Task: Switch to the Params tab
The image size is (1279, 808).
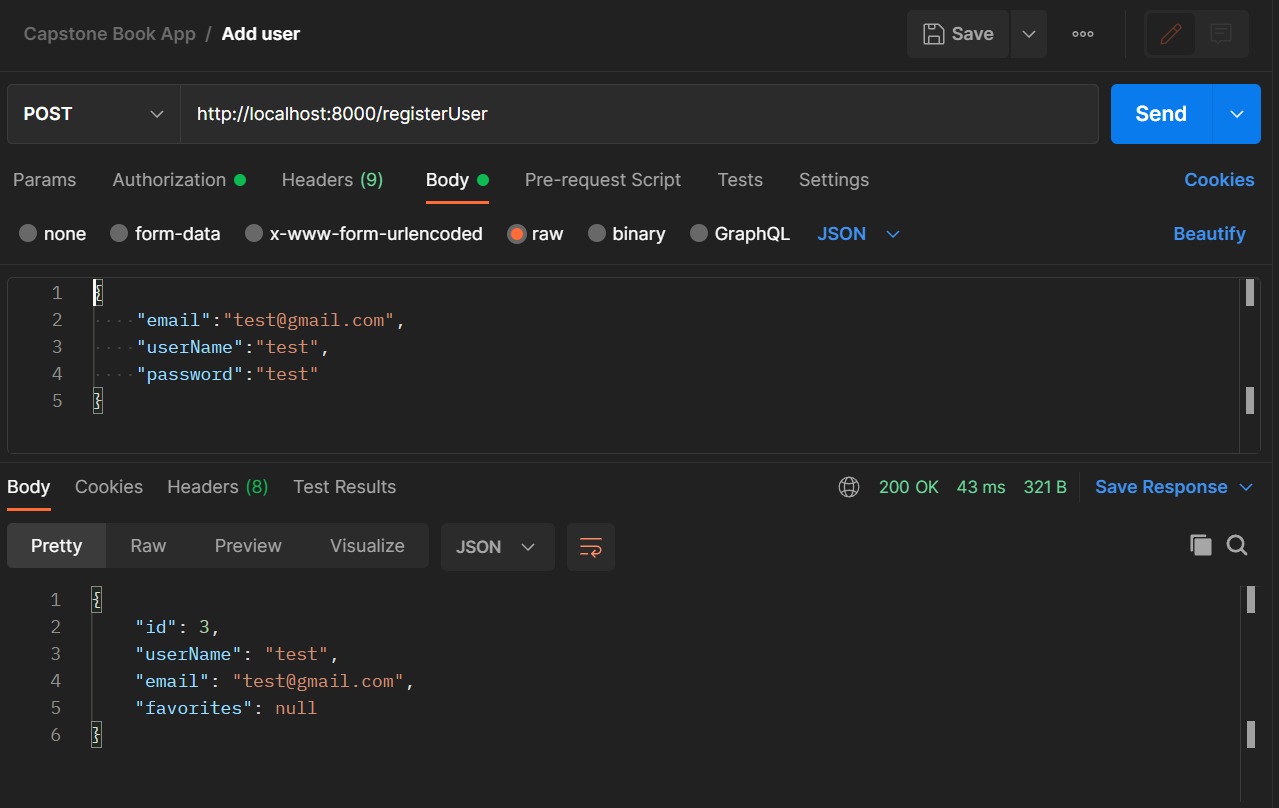Action: point(44,180)
